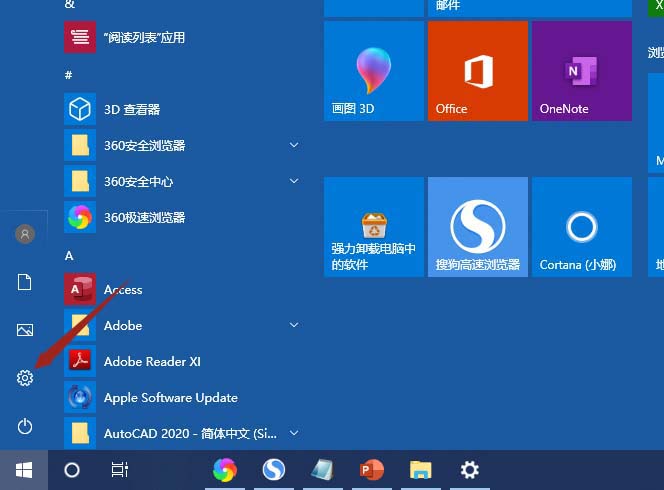The width and height of the screenshot is (664, 490).
Task: Jump via the '#' section header
Action: tap(69, 75)
